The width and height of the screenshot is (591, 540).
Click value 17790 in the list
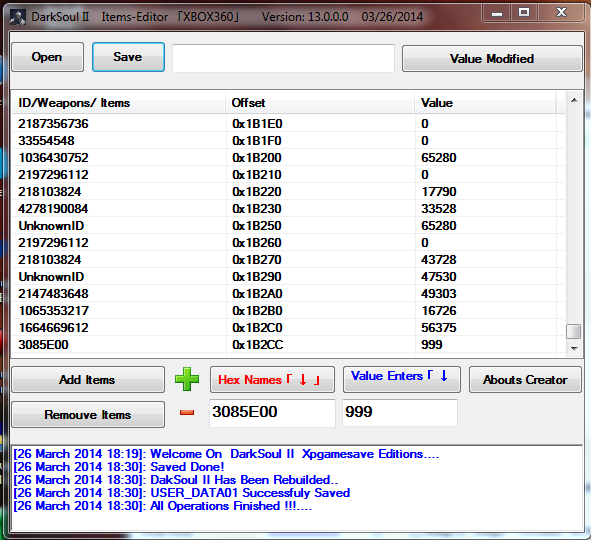439,191
